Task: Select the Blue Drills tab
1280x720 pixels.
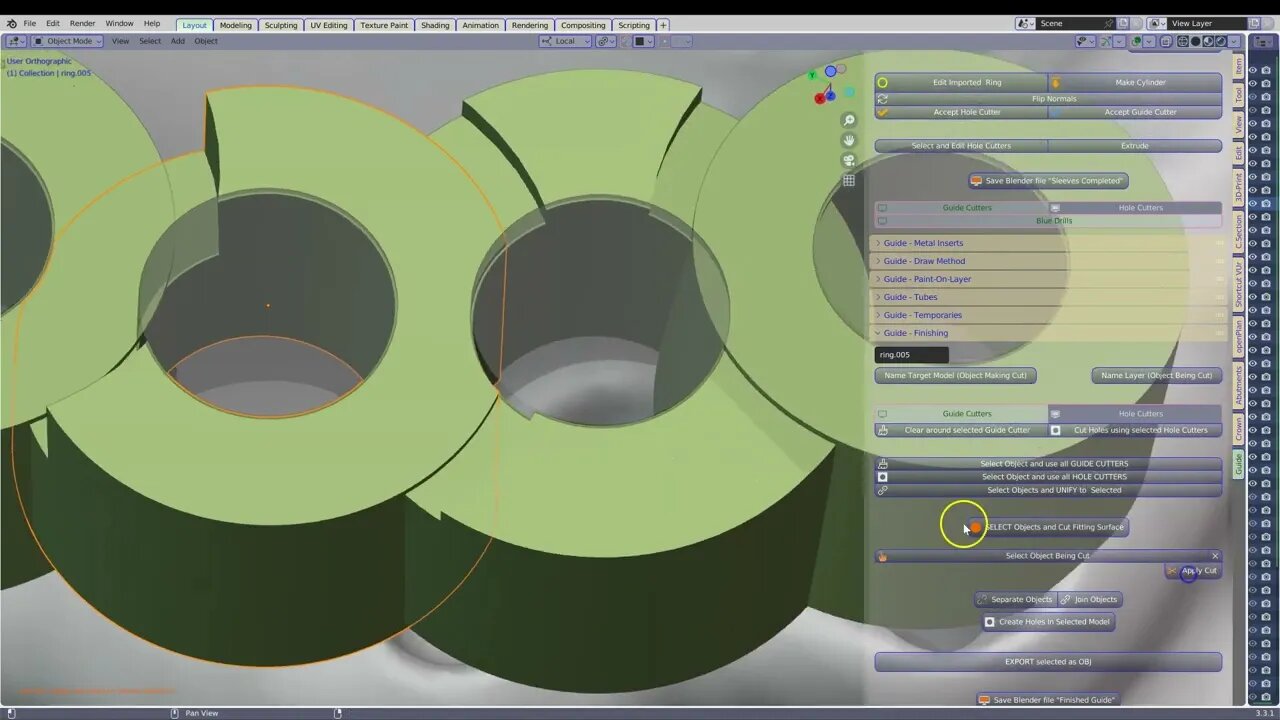Action: click(x=1048, y=221)
